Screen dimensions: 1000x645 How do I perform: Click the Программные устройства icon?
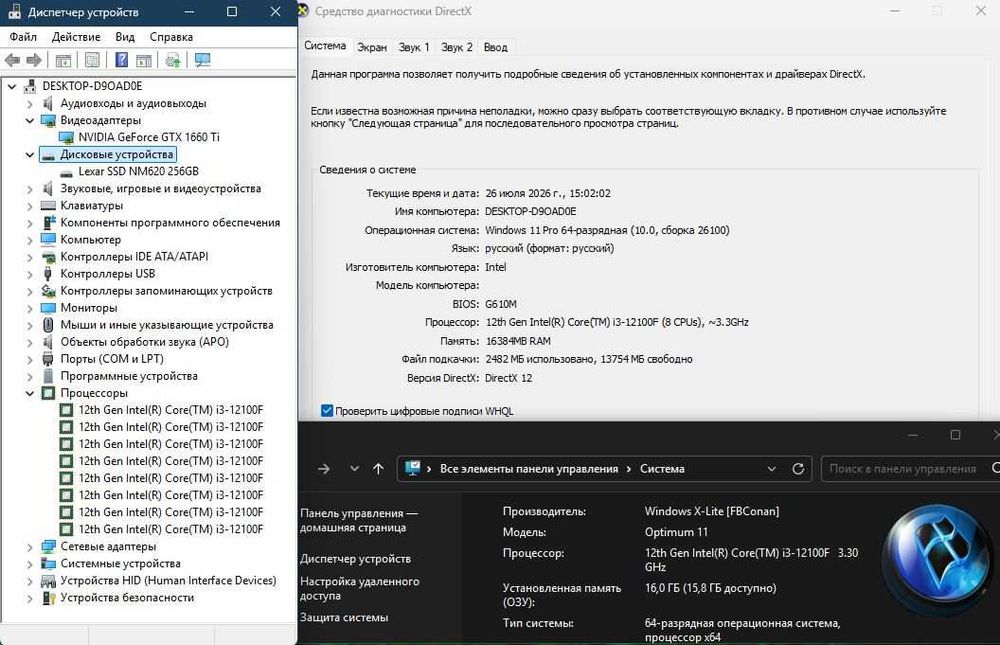pos(48,376)
